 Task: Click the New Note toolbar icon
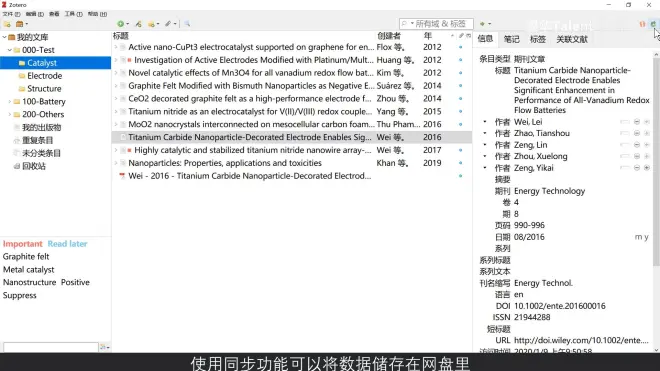[x=151, y=24]
